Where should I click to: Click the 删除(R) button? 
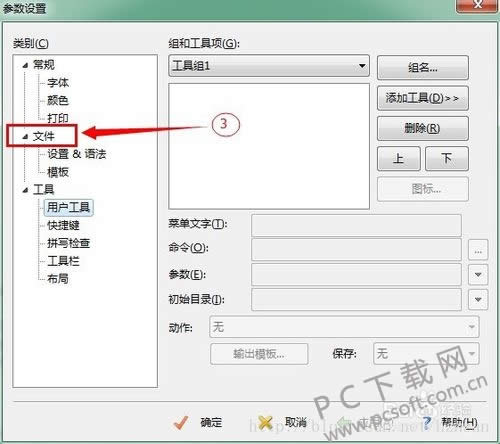click(423, 128)
